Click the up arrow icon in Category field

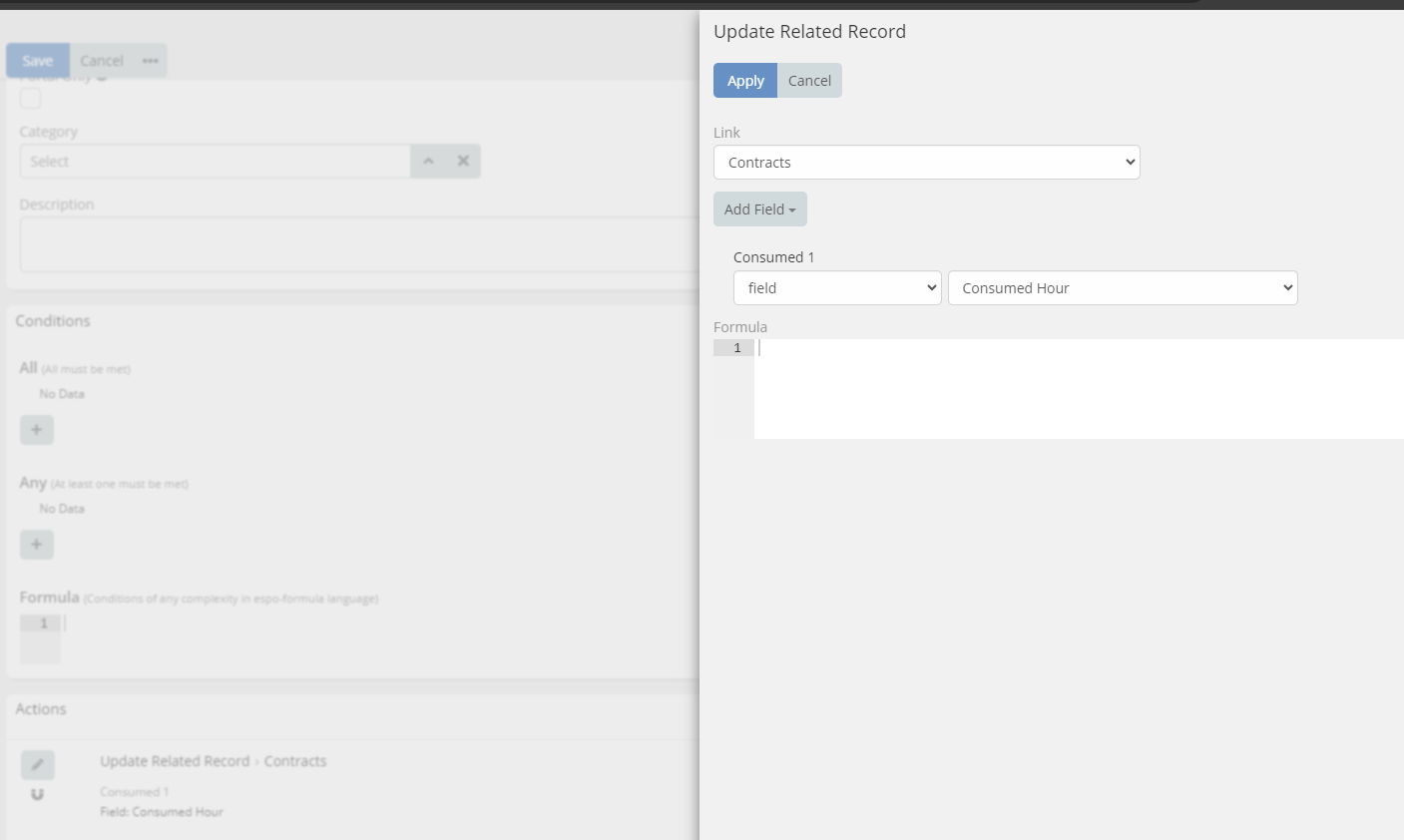(428, 162)
